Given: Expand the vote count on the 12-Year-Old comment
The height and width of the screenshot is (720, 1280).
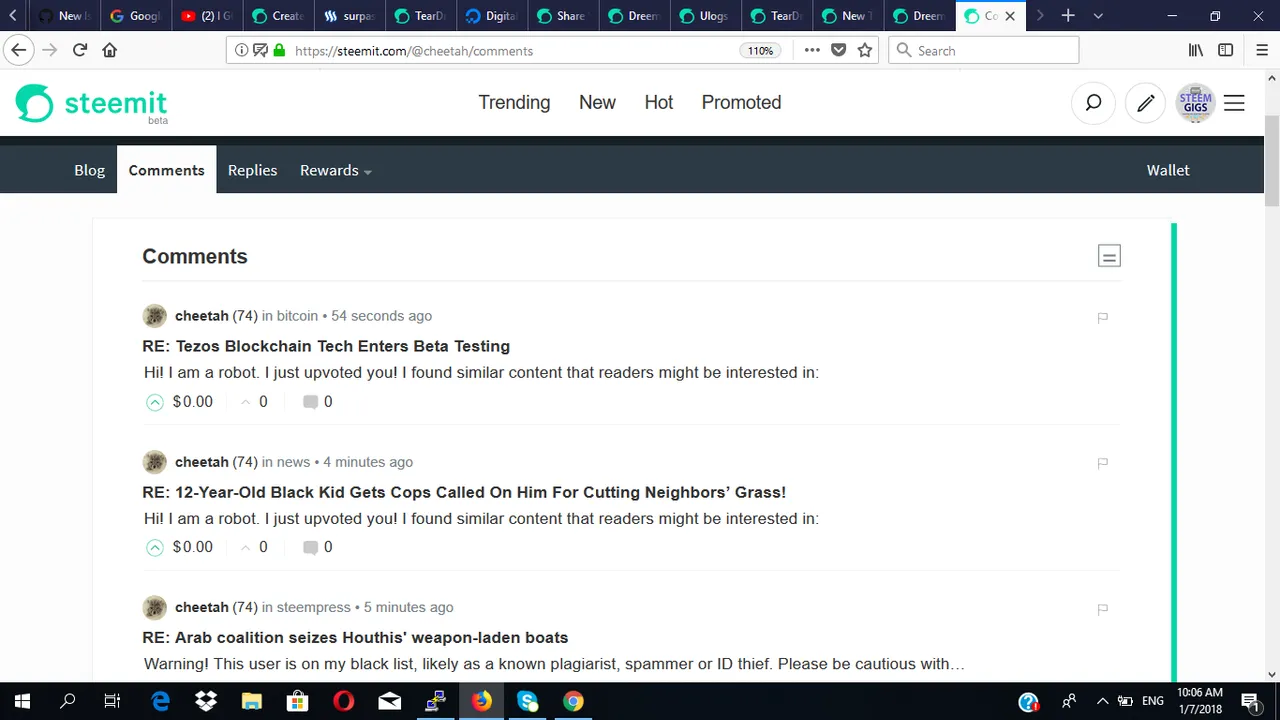Looking at the screenshot, I should 253,547.
